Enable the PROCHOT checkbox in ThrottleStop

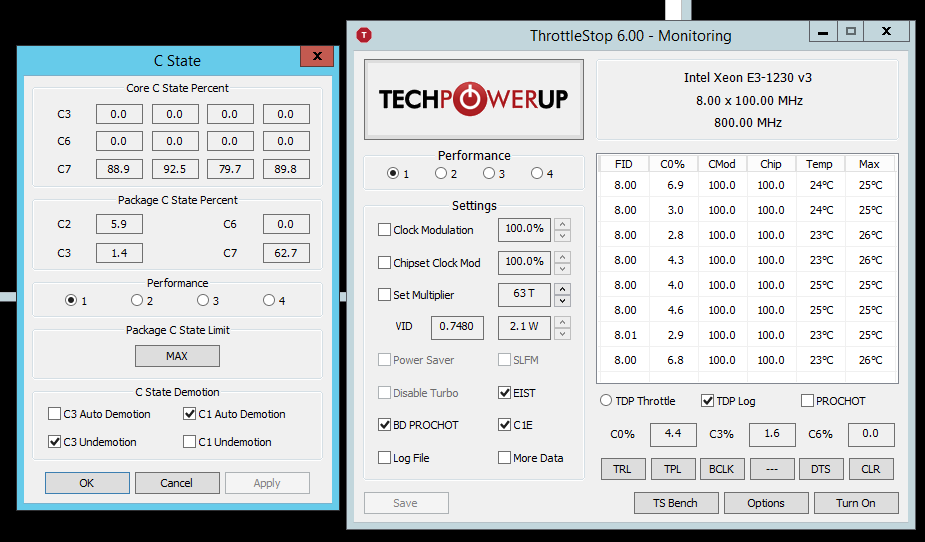coord(807,400)
